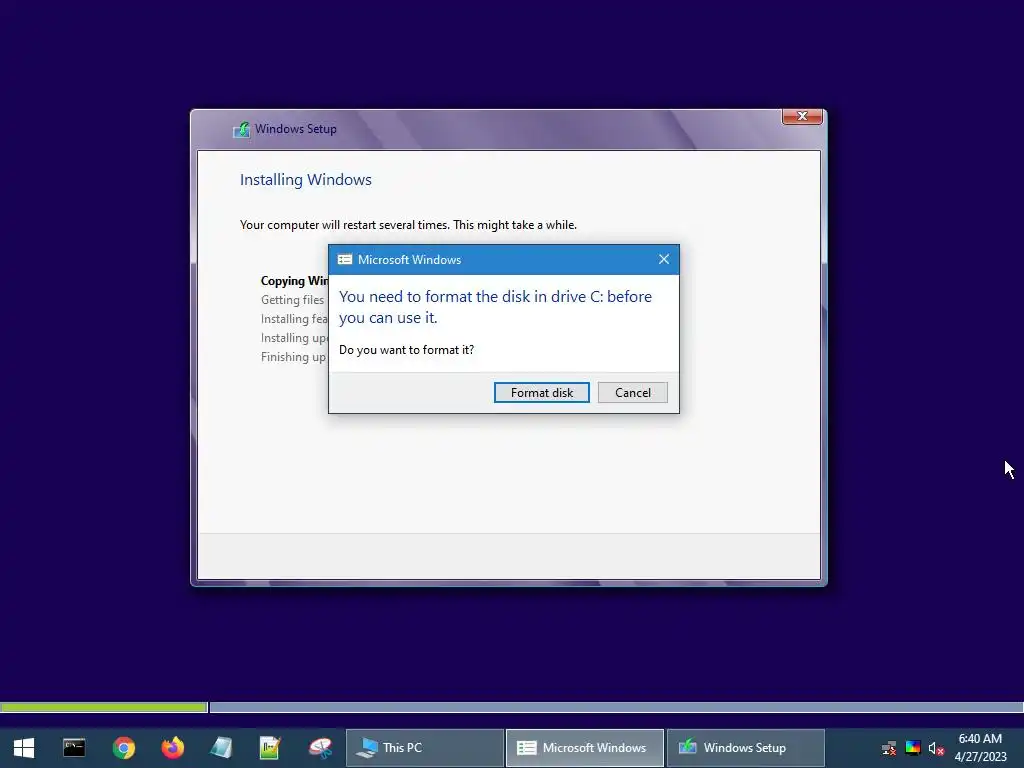Close the Windows Setup window
Image resolution: width=1024 pixels, height=768 pixels.
click(x=802, y=116)
